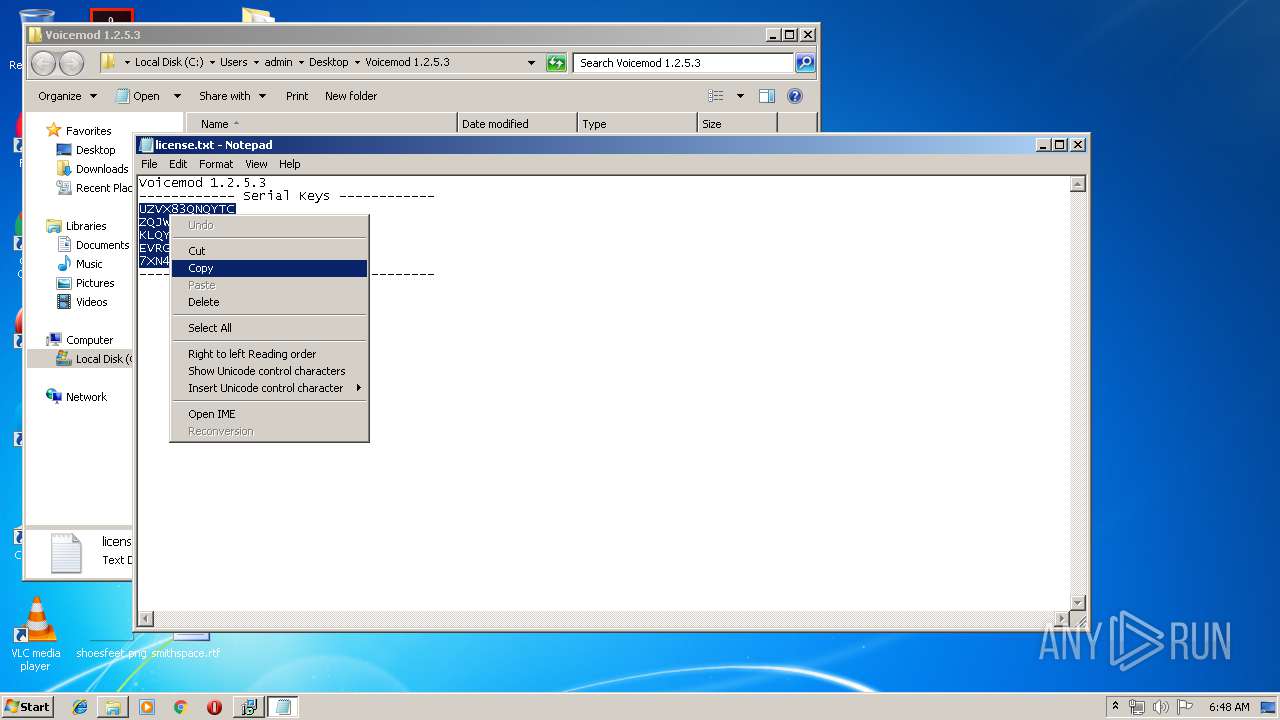The height and width of the screenshot is (720, 1280).
Task: Open Windows Explorer taskbar icon
Action: pyautogui.click(x=113, y=707)
